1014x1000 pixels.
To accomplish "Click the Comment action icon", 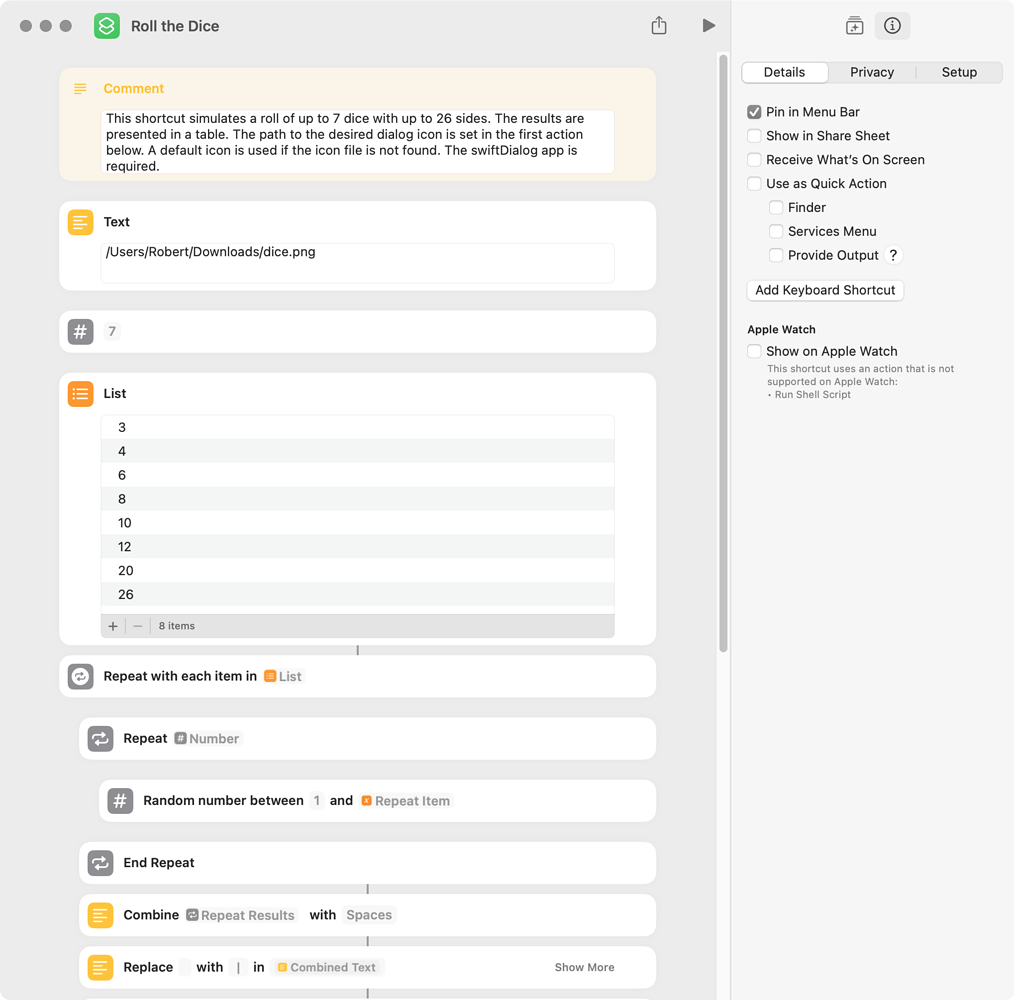I will (80, 88).
